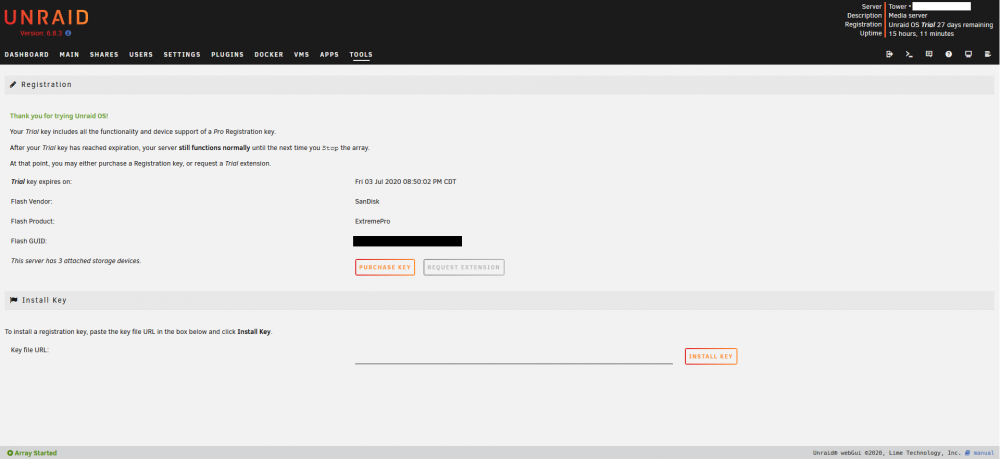The image size is (1000, 459).
Task: Click the trial expiry date text
Action: click(406, 182)
